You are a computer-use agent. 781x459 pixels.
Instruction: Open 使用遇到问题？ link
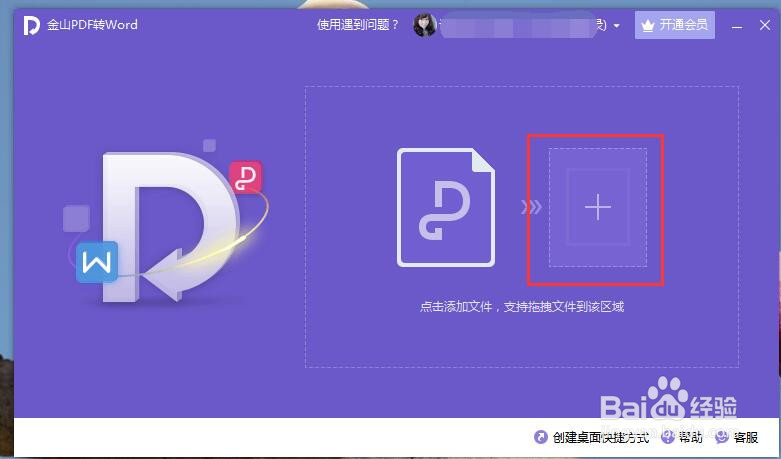[x=358, y=24]
